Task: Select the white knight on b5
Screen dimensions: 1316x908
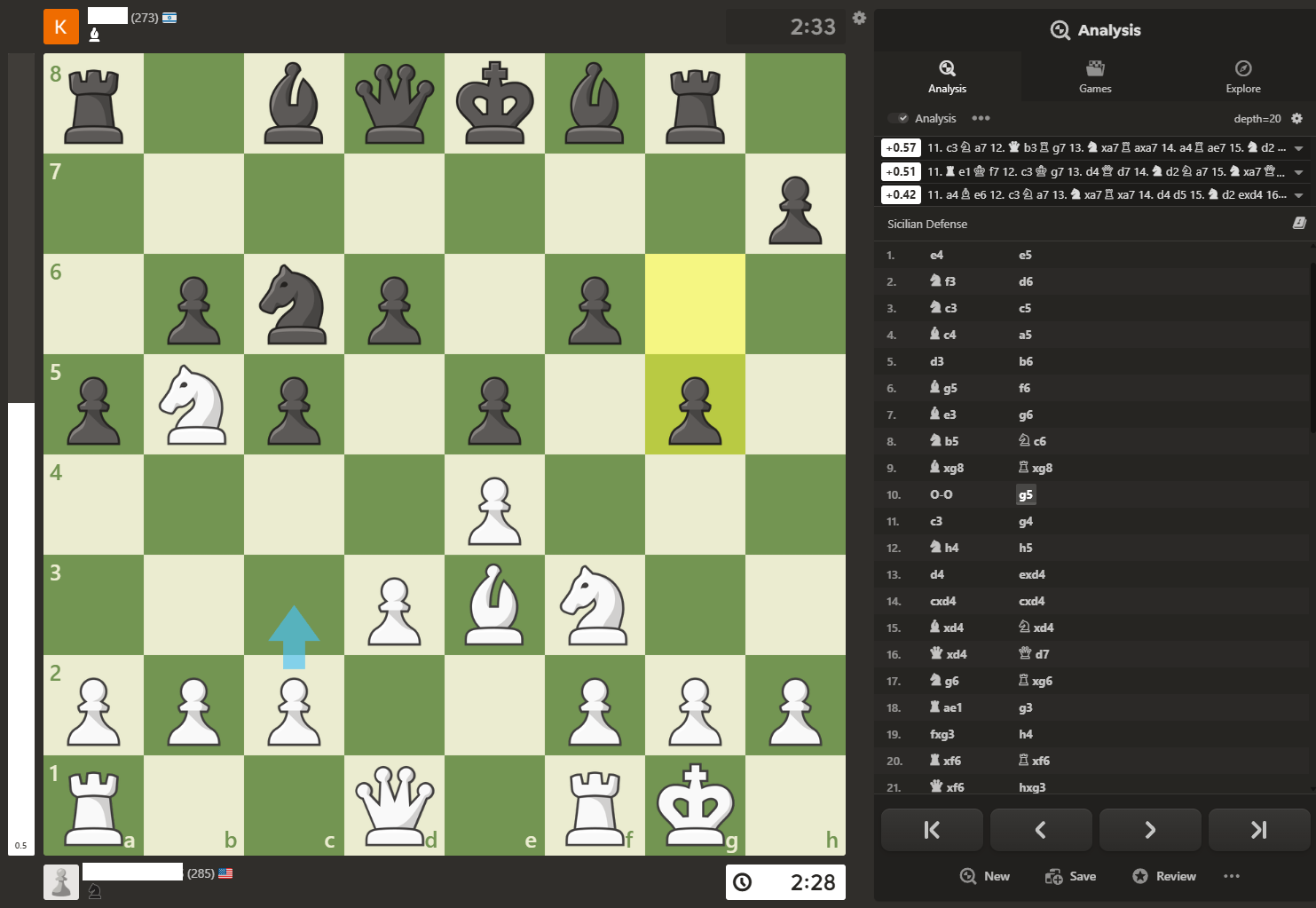Action: (x=193, y=405)
